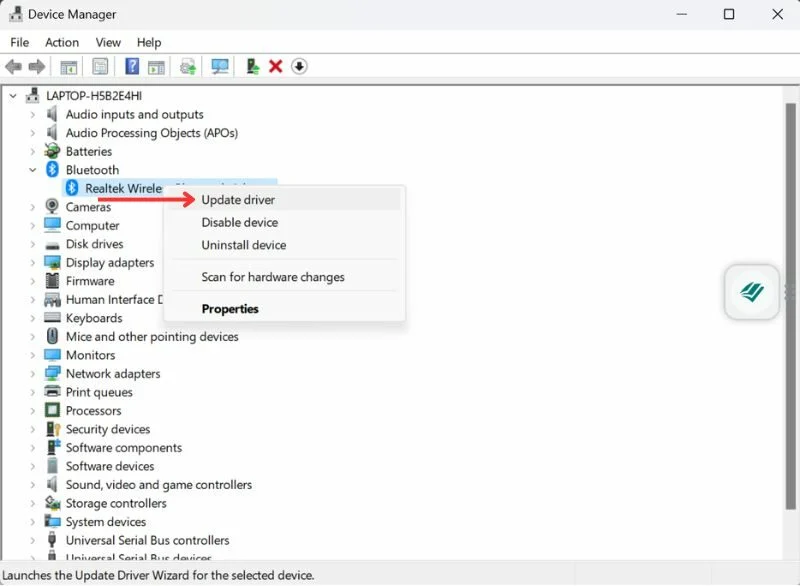The image size is (800, 586).
Task: Select Disable device in context menu
Action: coord(239,222)
